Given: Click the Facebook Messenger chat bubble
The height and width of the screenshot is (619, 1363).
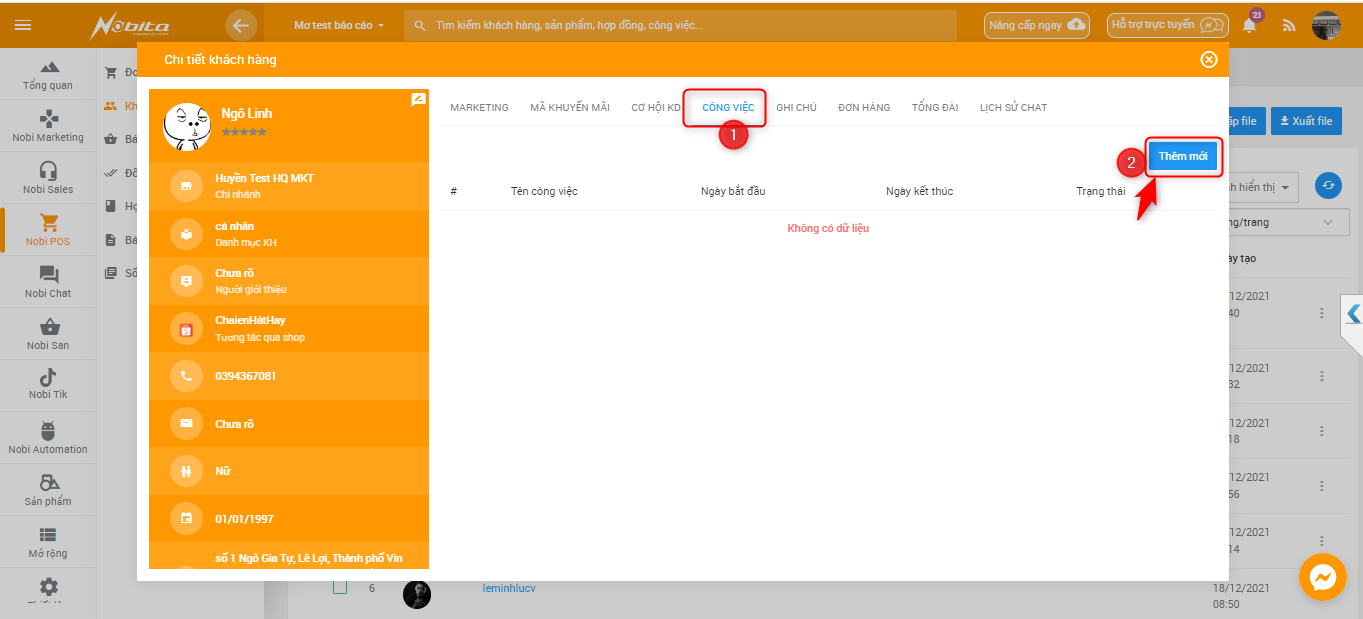Looking at the screenshot, I should (x=1322, y=577).
